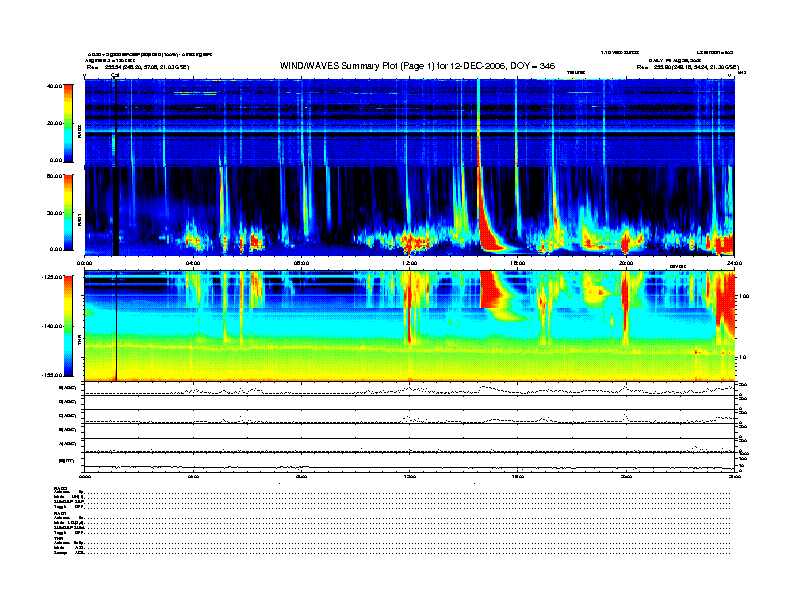Click the -155.00 label on TNR scale
The width and height of the screenshot is (792, 612).
pos(52,375)
